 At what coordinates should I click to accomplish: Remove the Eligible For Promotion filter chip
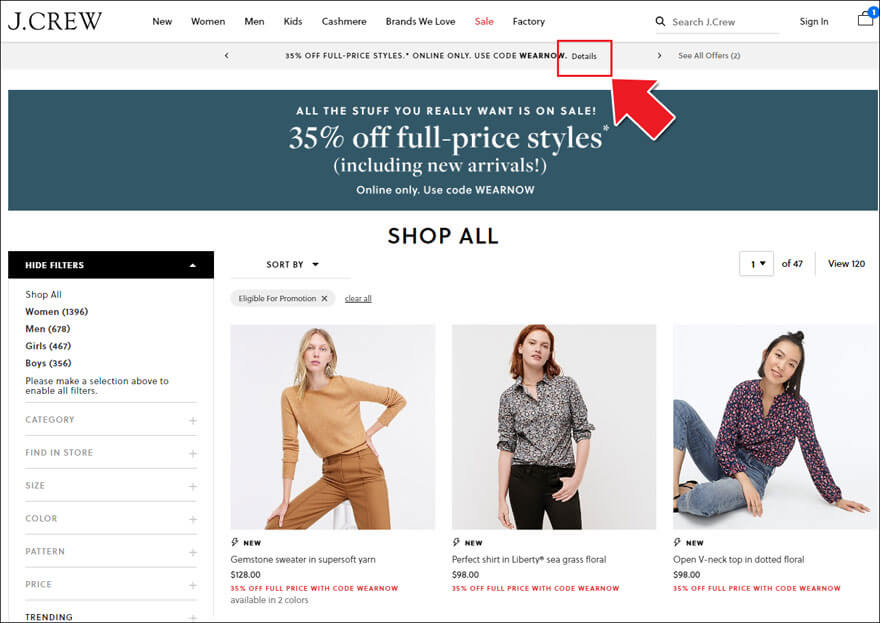[324, 299]
